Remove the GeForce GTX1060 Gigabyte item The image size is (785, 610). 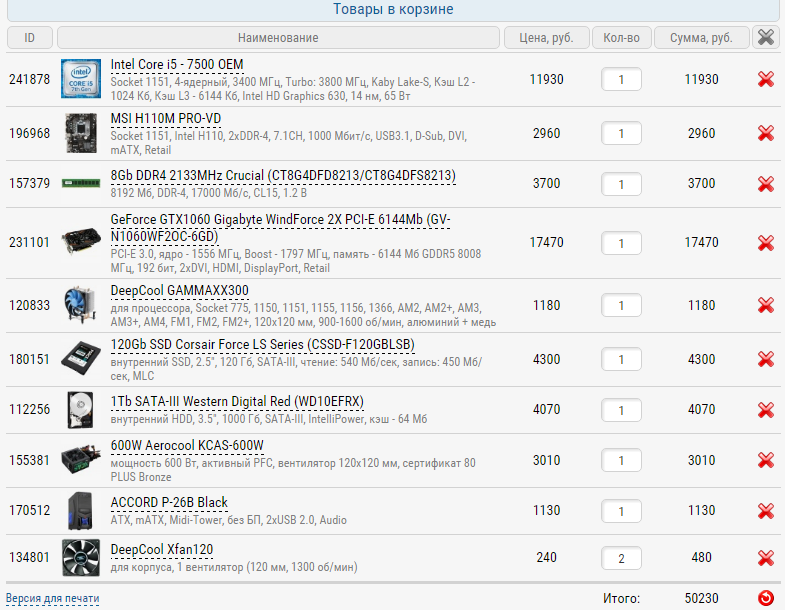pos(765,243)
